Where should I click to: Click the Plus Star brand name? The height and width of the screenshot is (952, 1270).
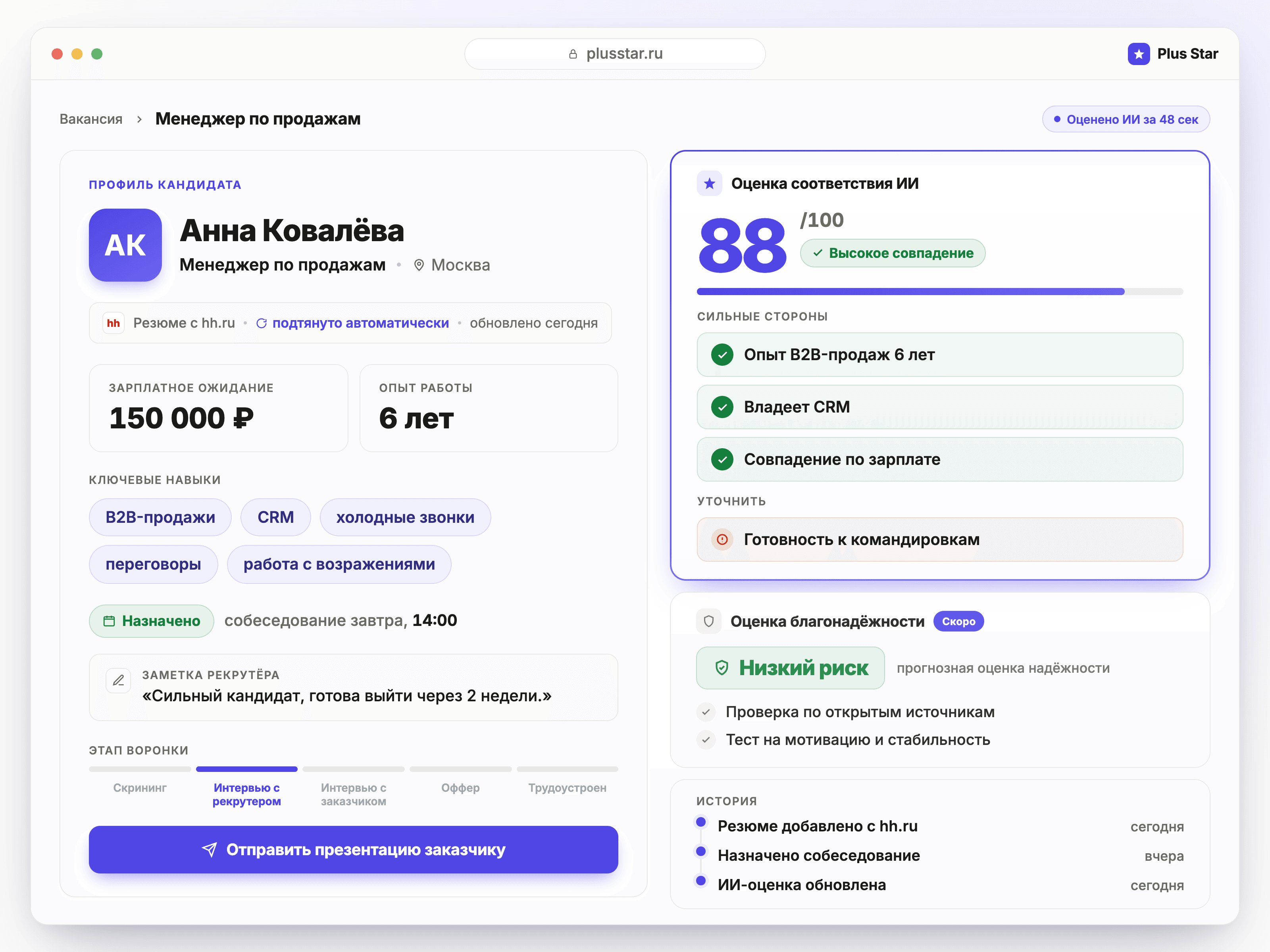click(x=1187, y=54)
